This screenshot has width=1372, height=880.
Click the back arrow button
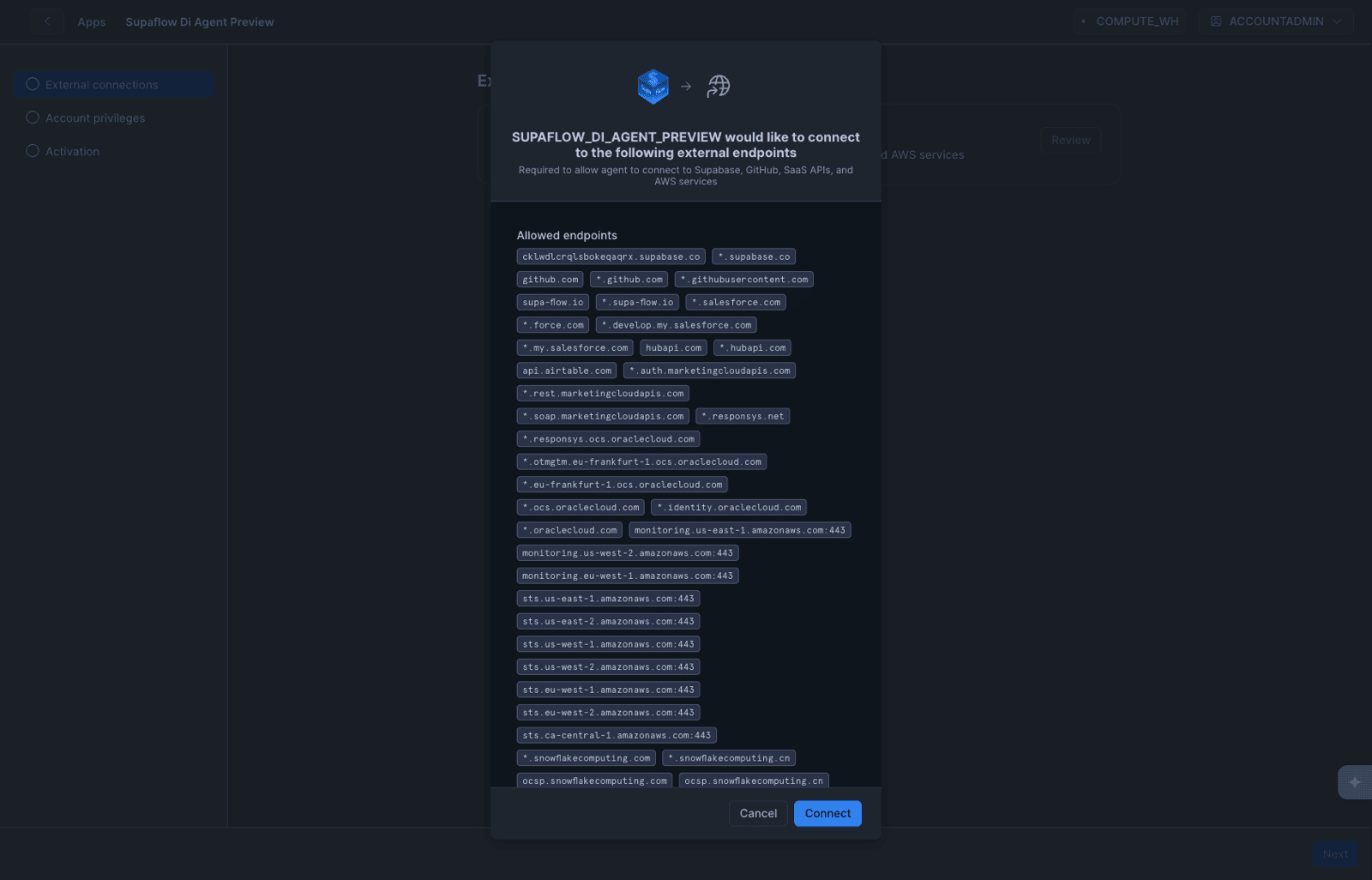[47, 21]
